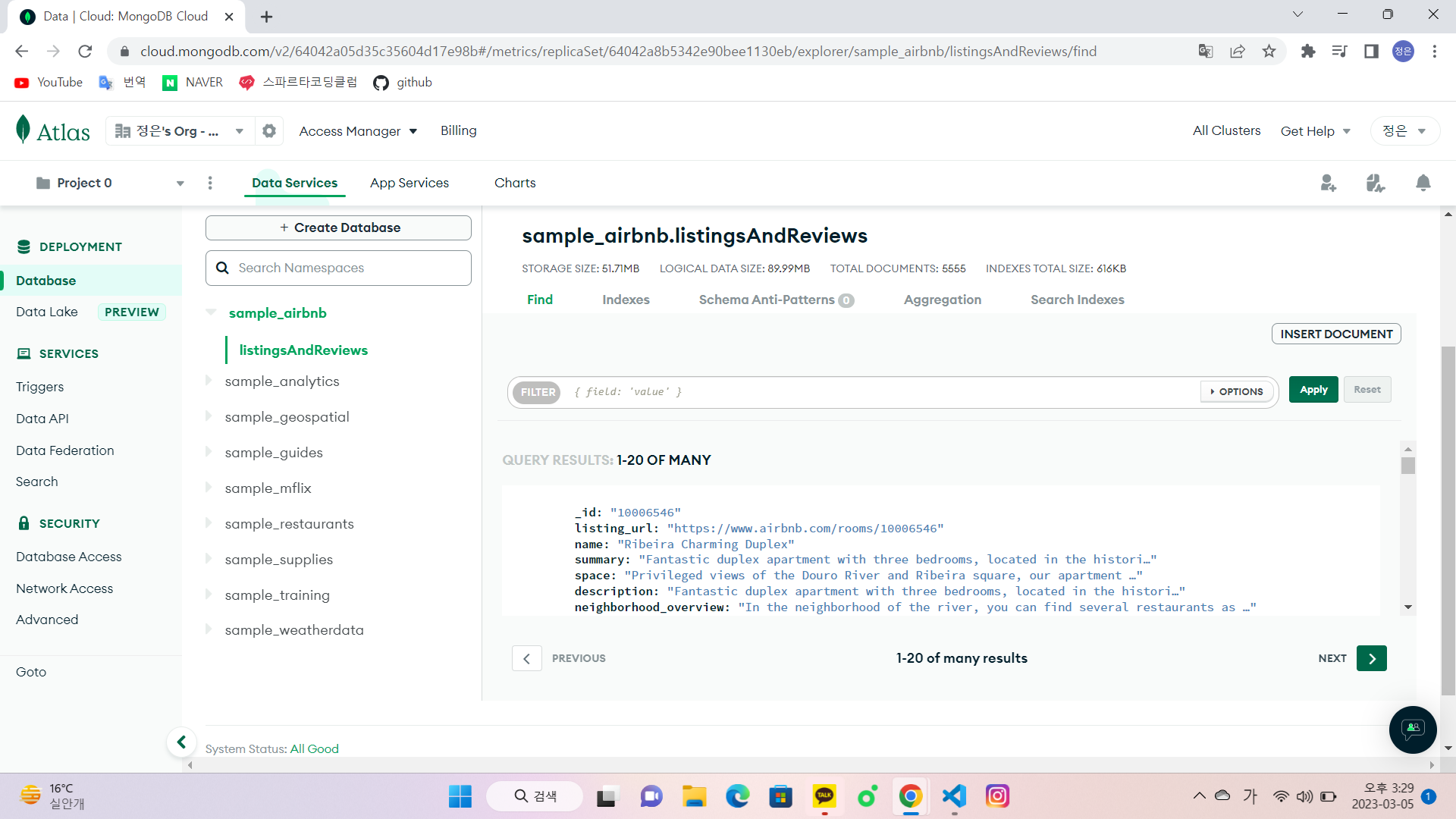
Task: Collapse the left sidebar arrow
Action: [x=181, y=742]
